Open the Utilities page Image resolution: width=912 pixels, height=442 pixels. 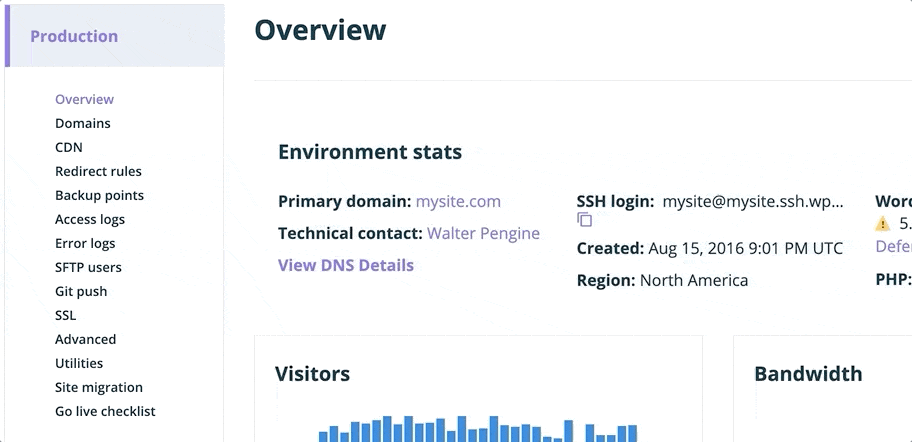(79, 363)
